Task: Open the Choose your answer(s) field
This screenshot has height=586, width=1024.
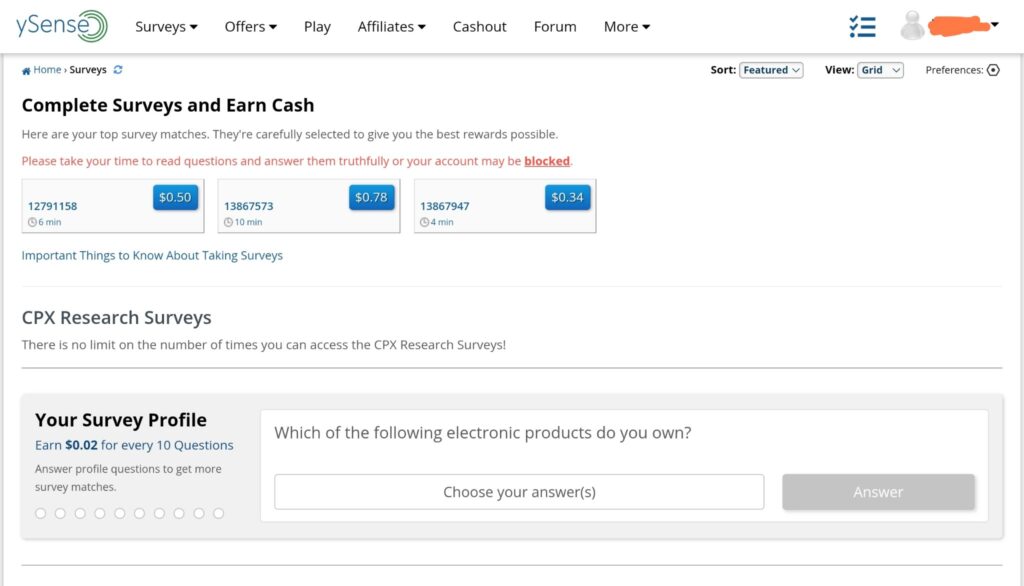Action: (519, 492)
